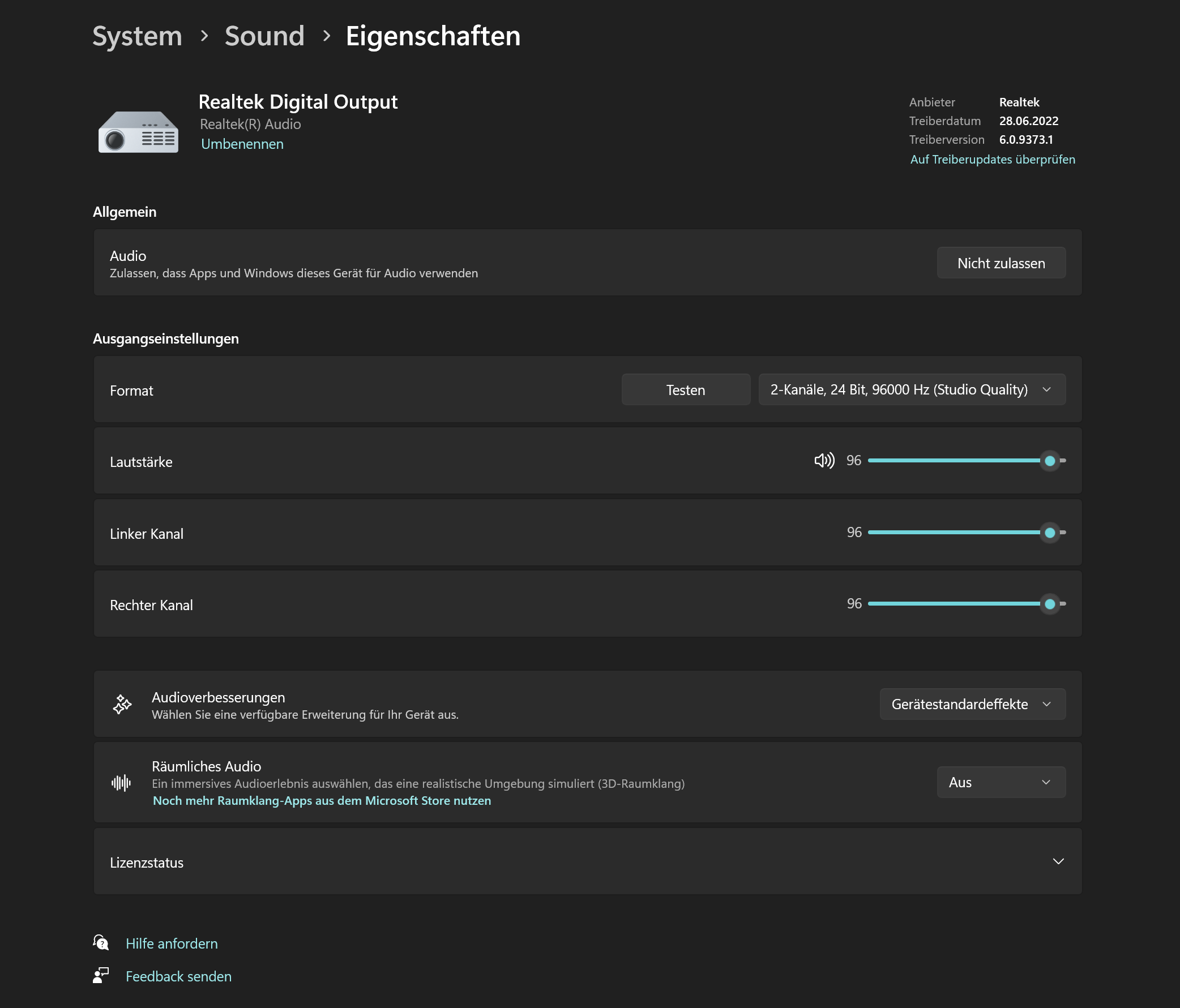Click the Feedback senden icon
This screenshot has width=1180, height=1008.
(100, 976)
